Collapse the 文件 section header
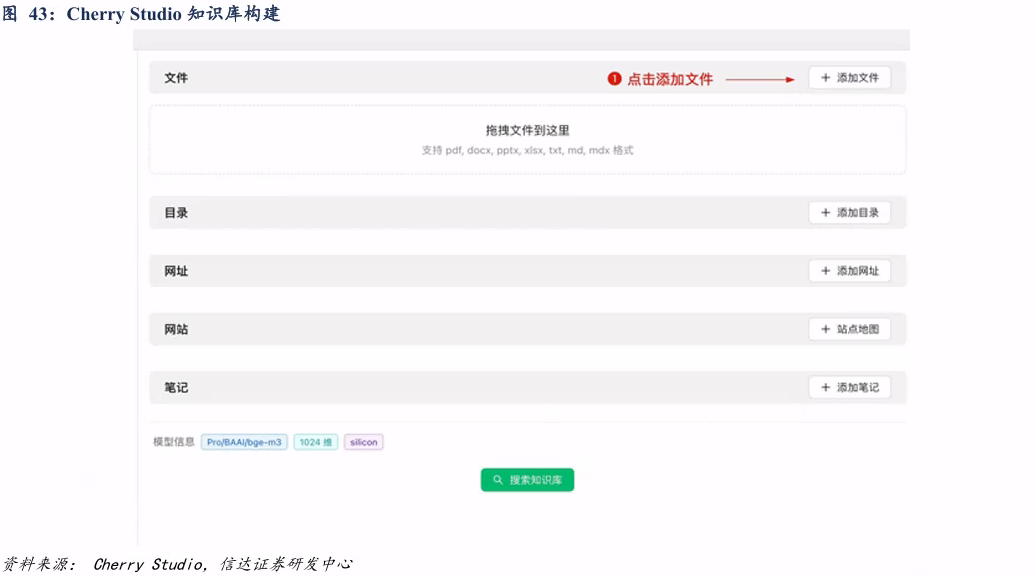The image size is (1035, 576). (x=176, y=78)
